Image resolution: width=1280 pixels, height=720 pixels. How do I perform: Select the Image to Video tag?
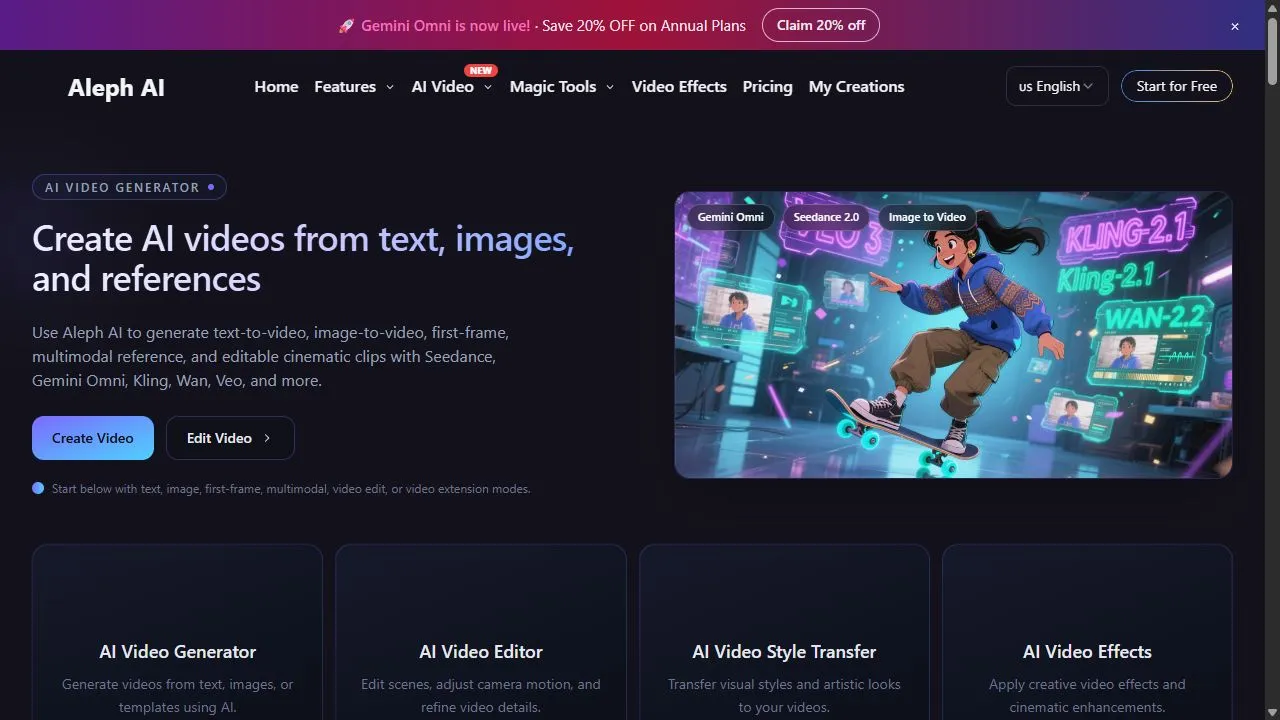coord(927,217)
